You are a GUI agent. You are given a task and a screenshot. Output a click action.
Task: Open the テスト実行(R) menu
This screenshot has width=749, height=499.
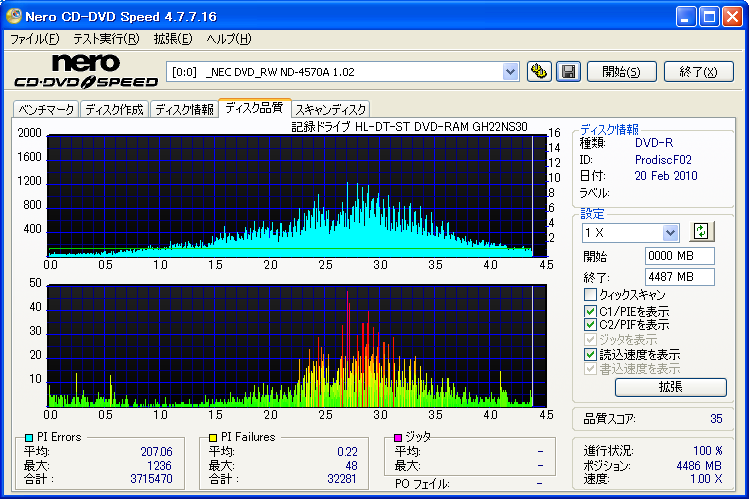[x=107, y=39]
